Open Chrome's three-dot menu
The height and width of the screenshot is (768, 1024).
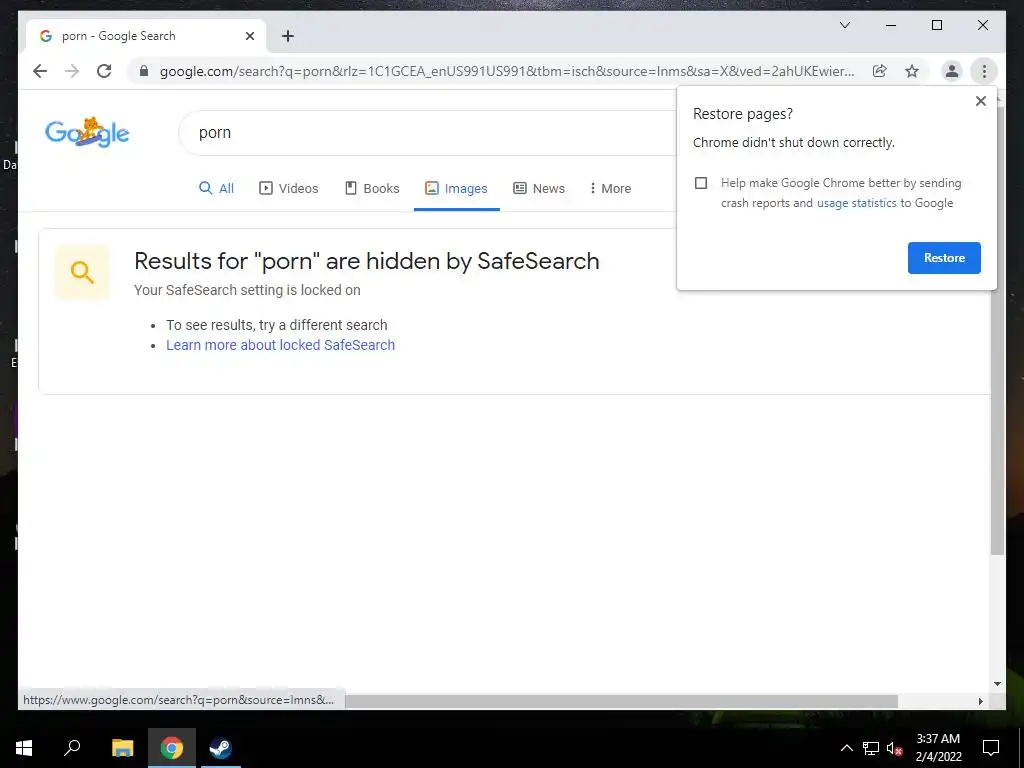(x=984, y=71)
